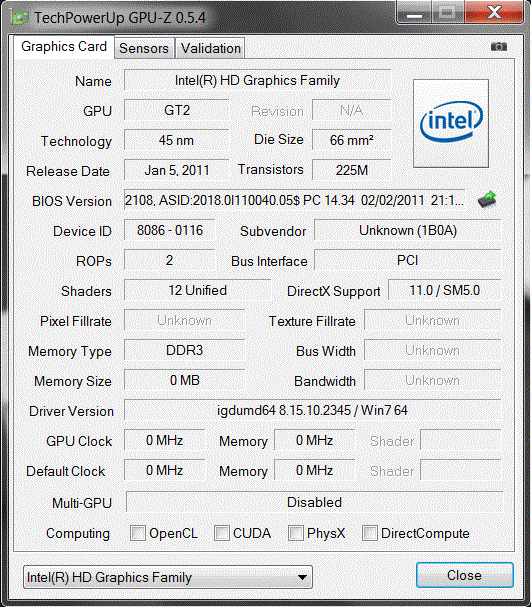Click the Bus Width Unknown field

coord(432,350)
